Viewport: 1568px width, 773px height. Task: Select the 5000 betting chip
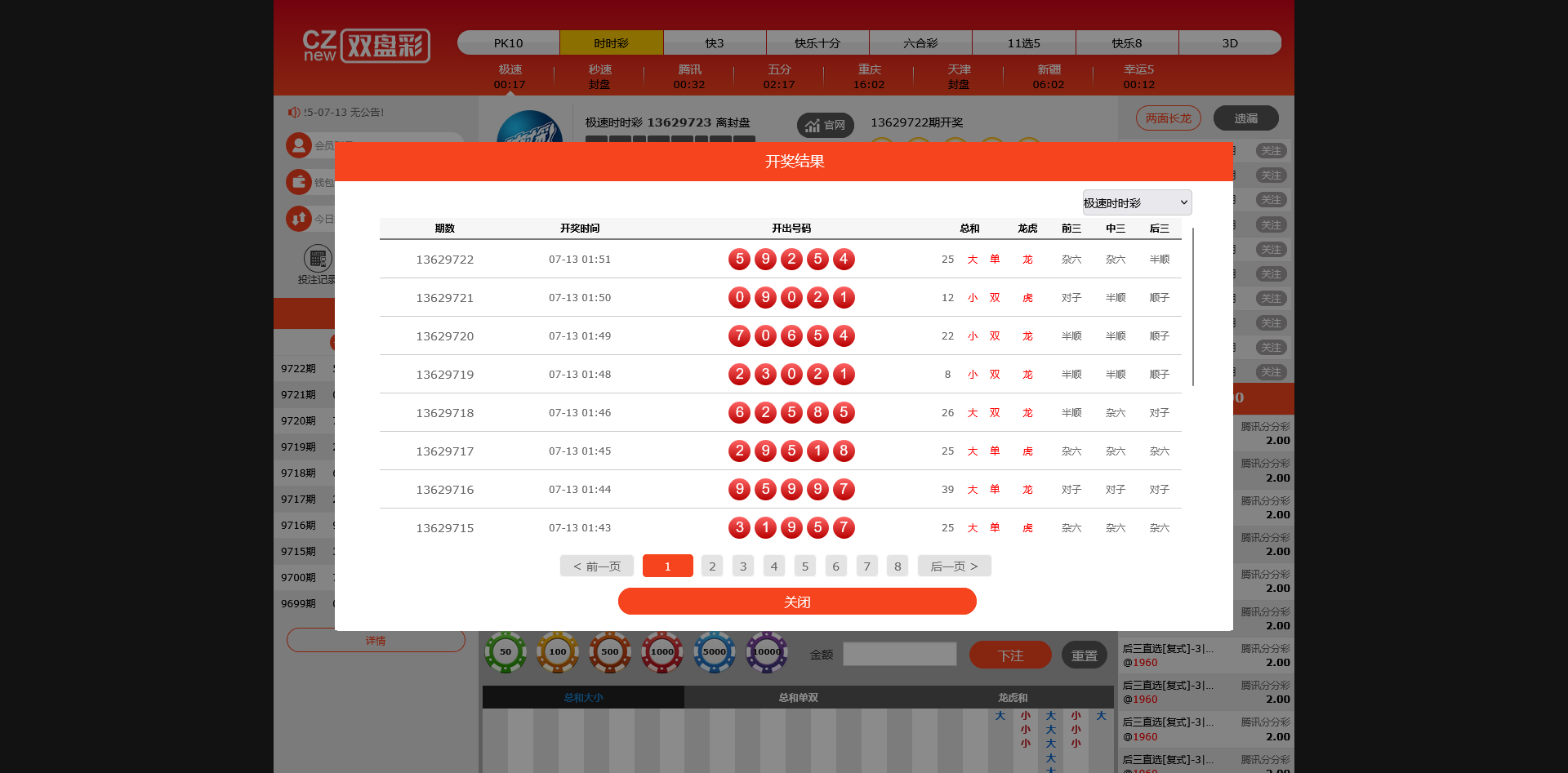click(x=715, y=651)
